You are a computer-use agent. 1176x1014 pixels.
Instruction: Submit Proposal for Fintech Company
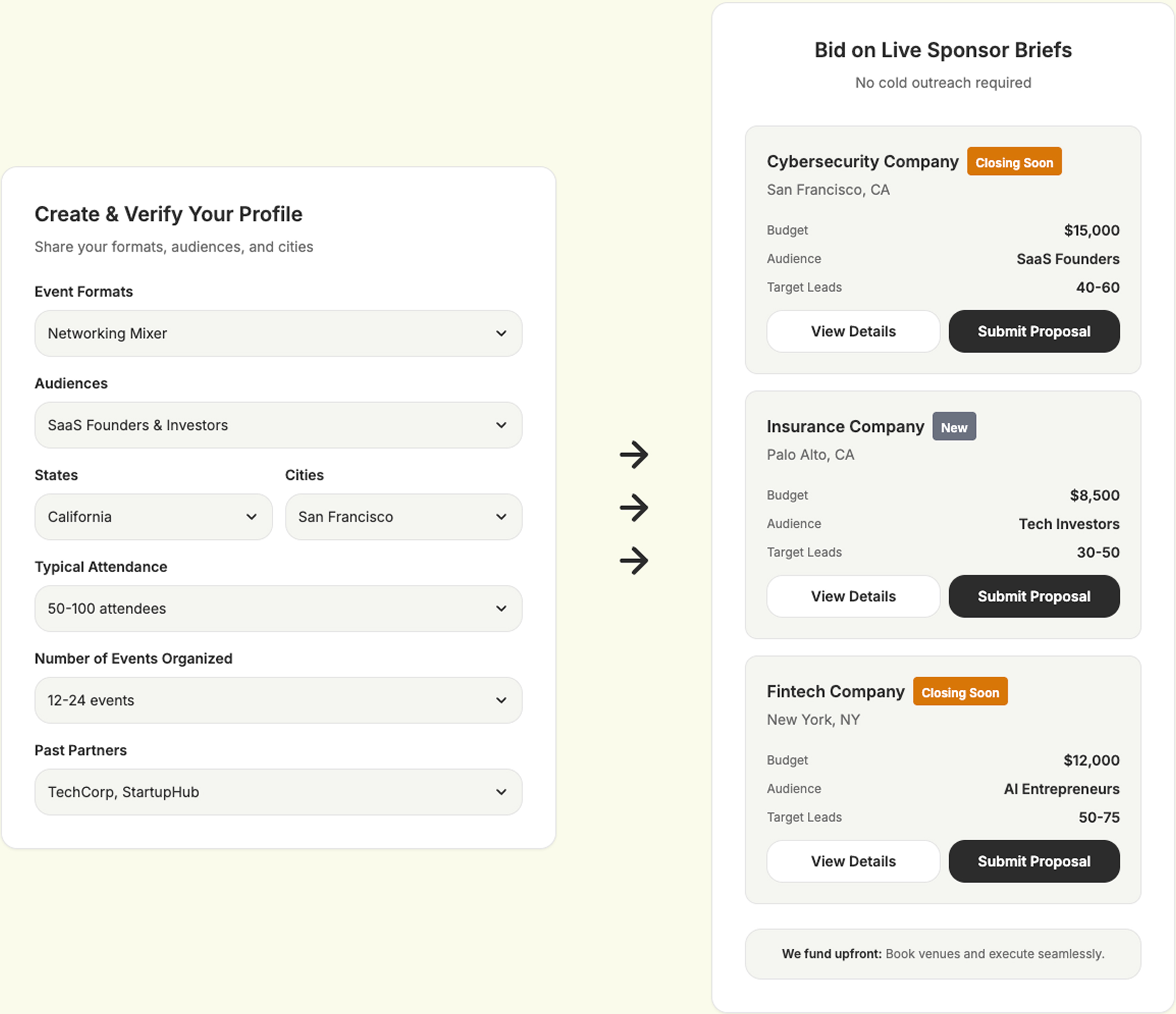click(x=1034, y=861)
